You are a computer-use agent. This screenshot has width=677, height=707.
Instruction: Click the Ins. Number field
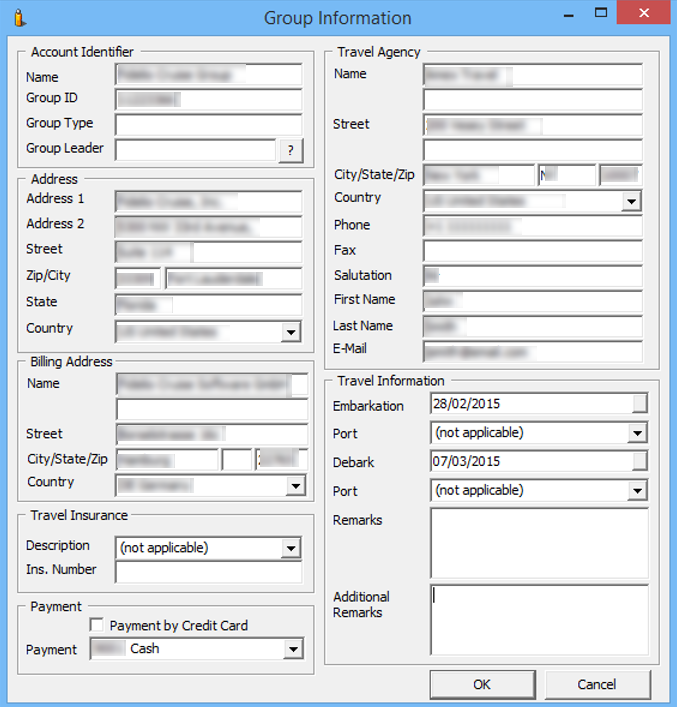point(209,572)
